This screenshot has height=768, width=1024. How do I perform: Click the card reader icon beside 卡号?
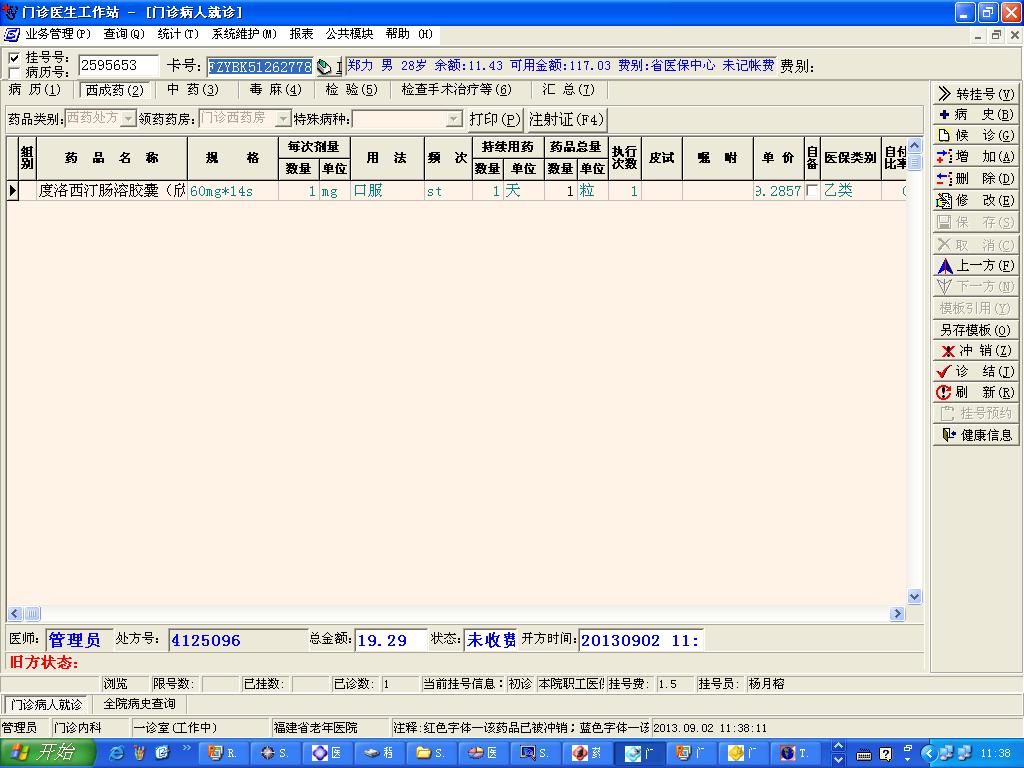click(x=324, y=67)
